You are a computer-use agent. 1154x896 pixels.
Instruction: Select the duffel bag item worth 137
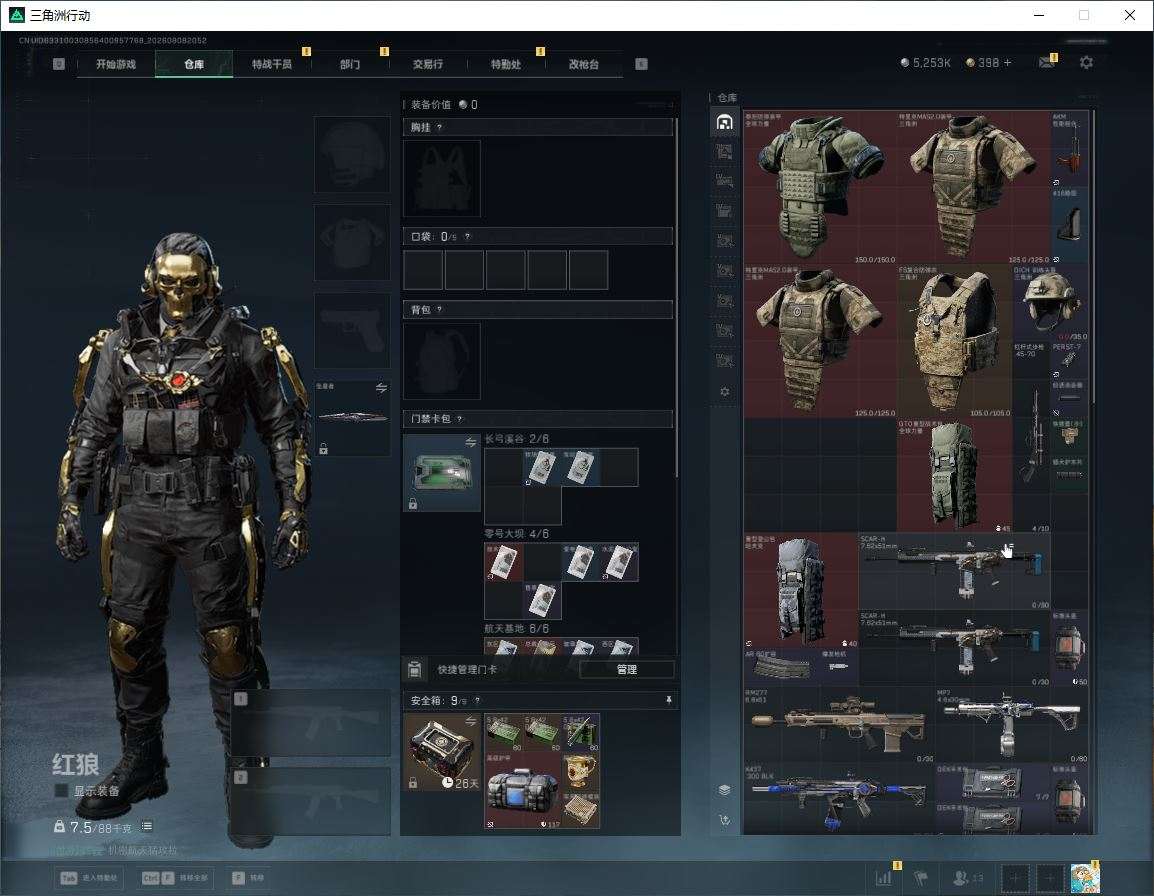pos(523,790)
